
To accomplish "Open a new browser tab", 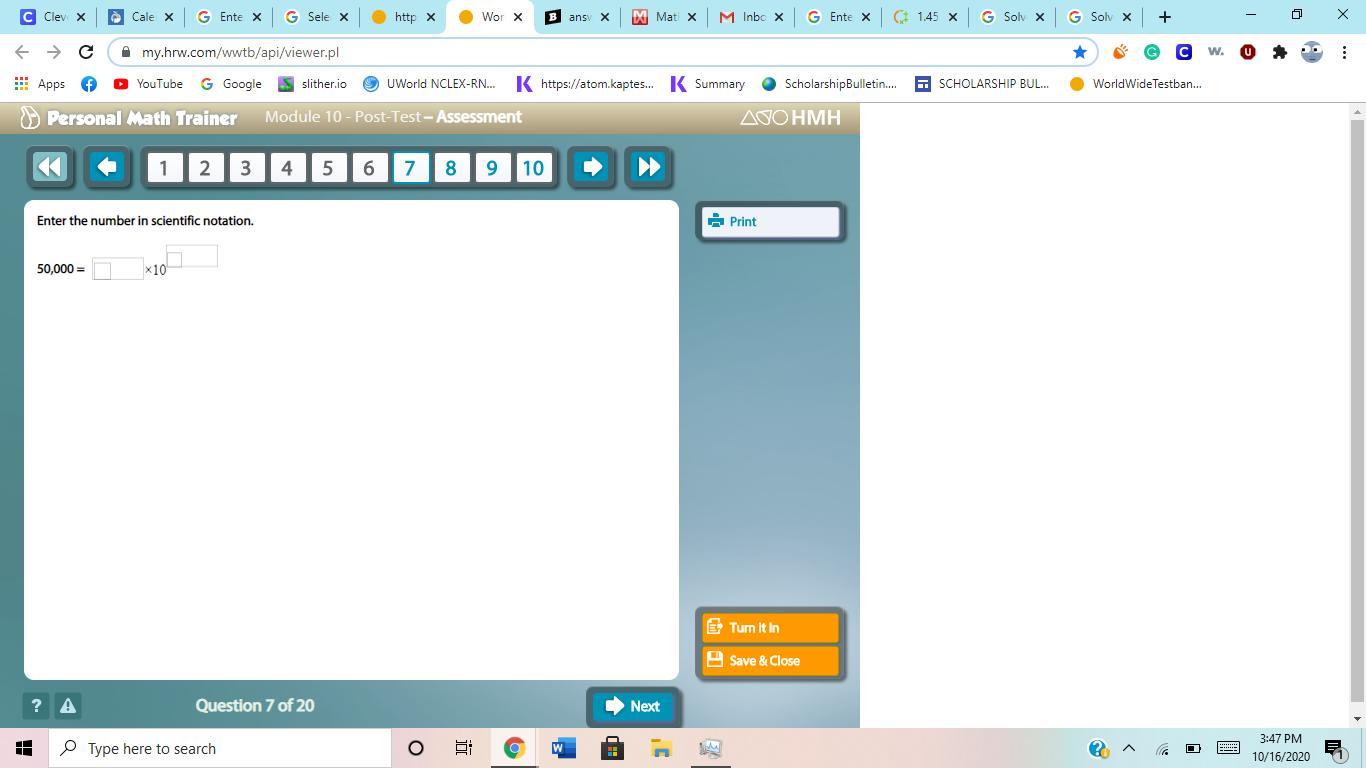I will 1165,17.
